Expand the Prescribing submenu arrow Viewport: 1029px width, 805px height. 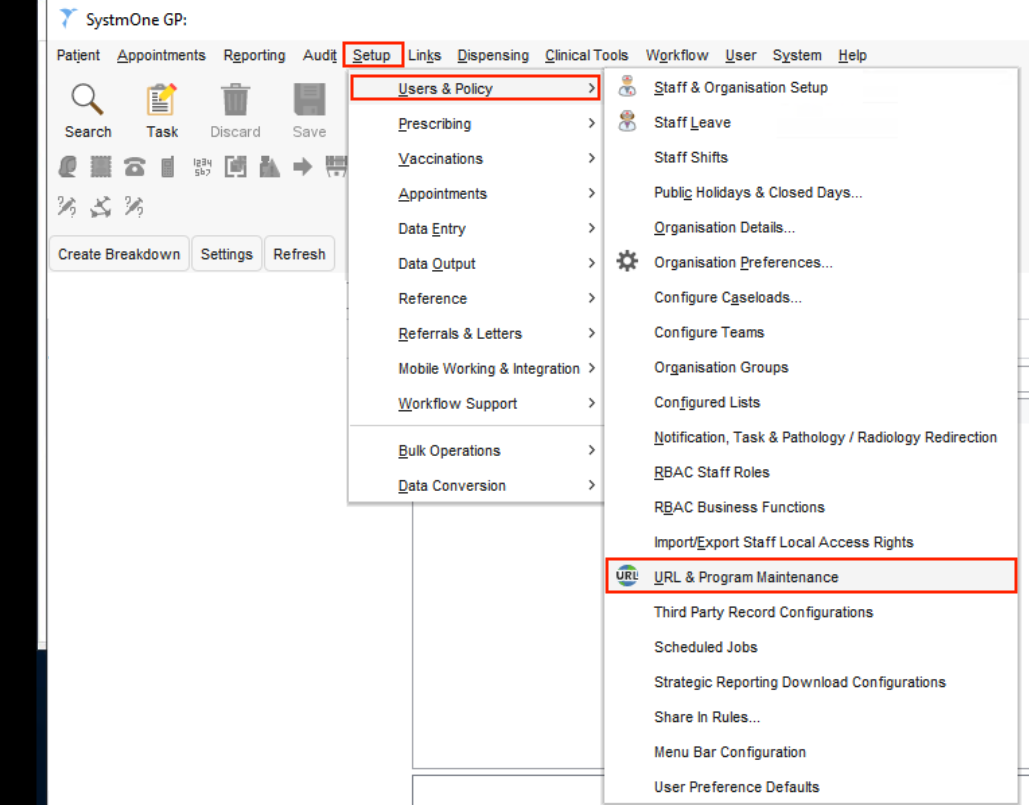pyautogui.click(x=591, y=123)
